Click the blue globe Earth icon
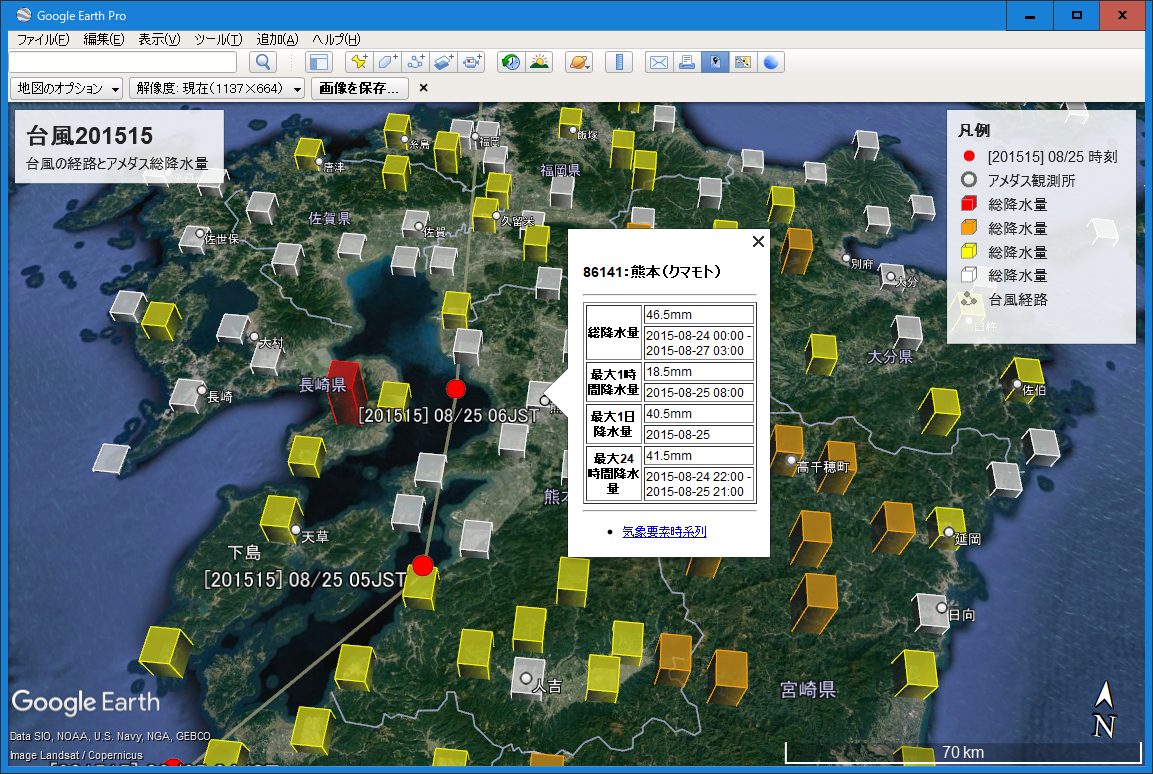The image size is (1153, 774). point(771,62)
